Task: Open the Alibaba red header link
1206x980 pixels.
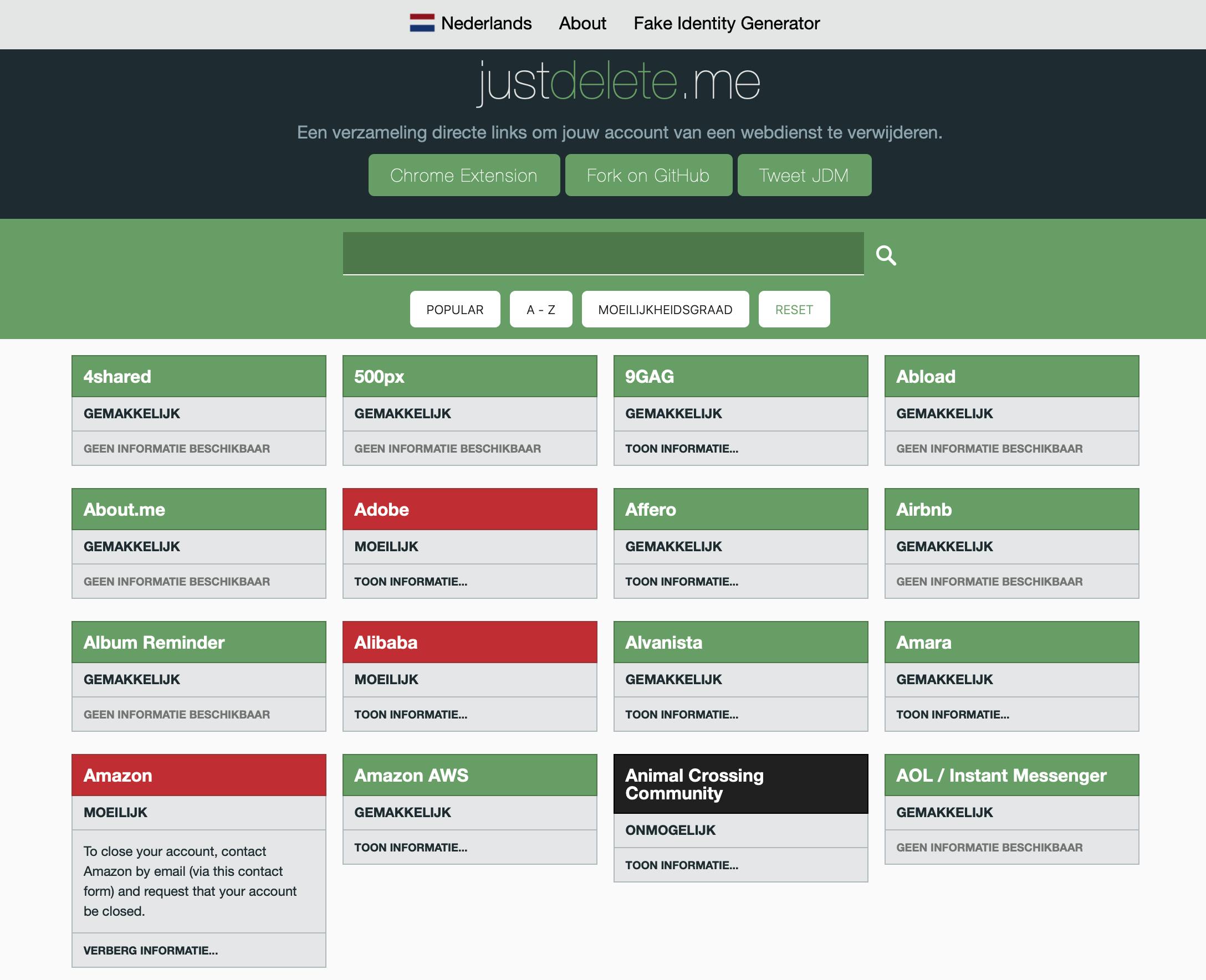Action: 386,643
